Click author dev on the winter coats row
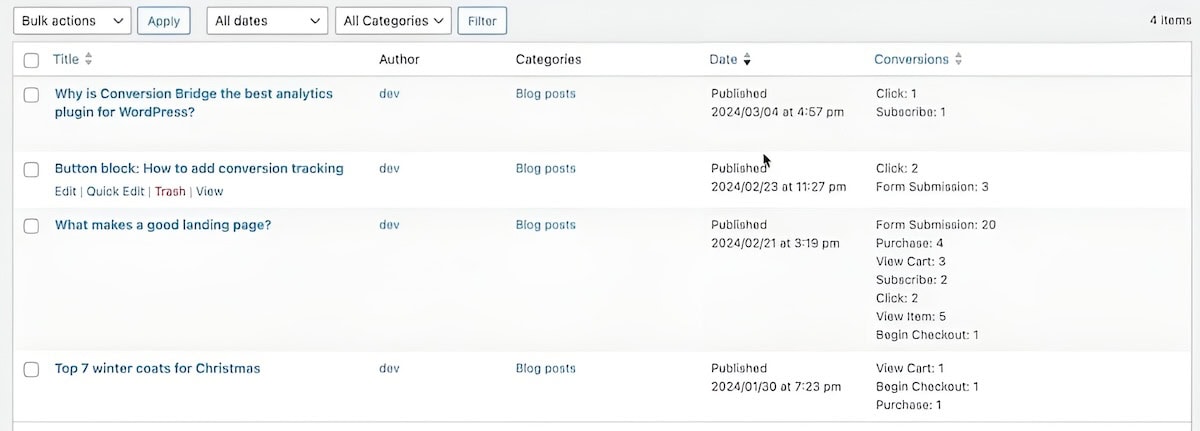1200x431 pixels. click(x=389, y=368)
